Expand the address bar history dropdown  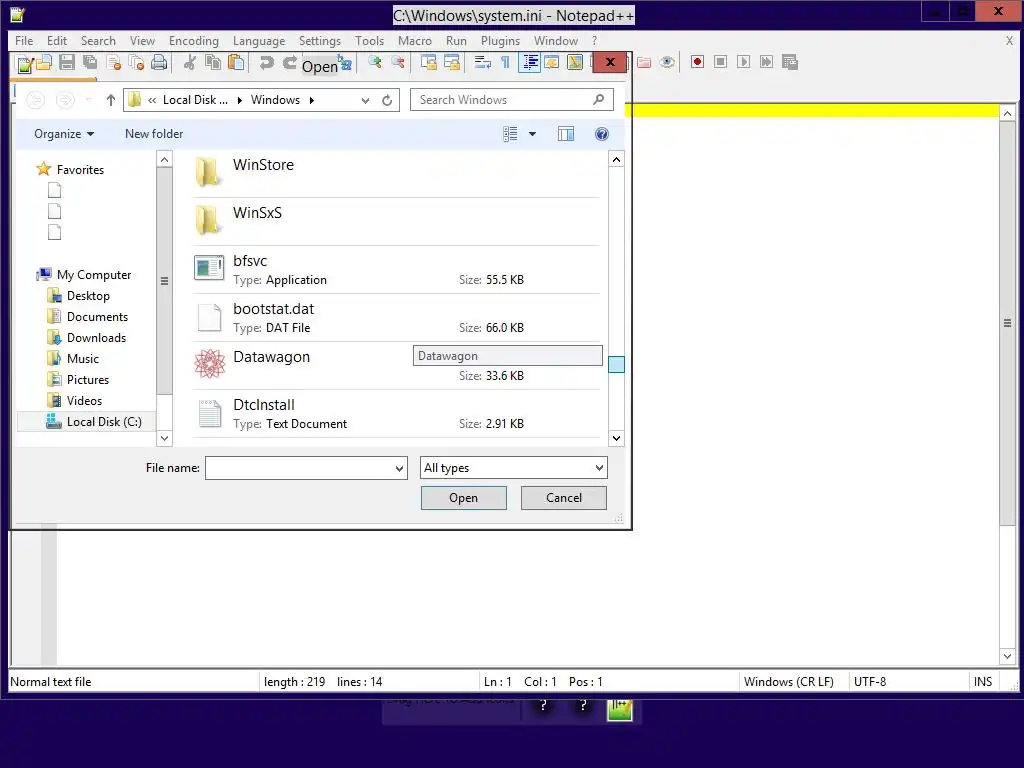click(365, 100)
